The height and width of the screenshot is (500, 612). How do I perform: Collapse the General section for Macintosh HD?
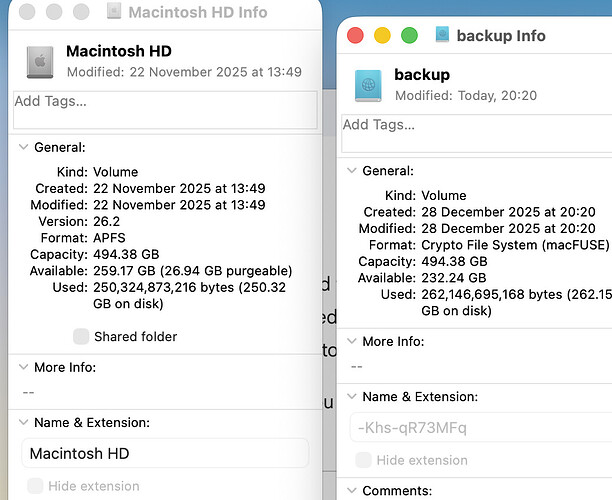click(23, 147)
